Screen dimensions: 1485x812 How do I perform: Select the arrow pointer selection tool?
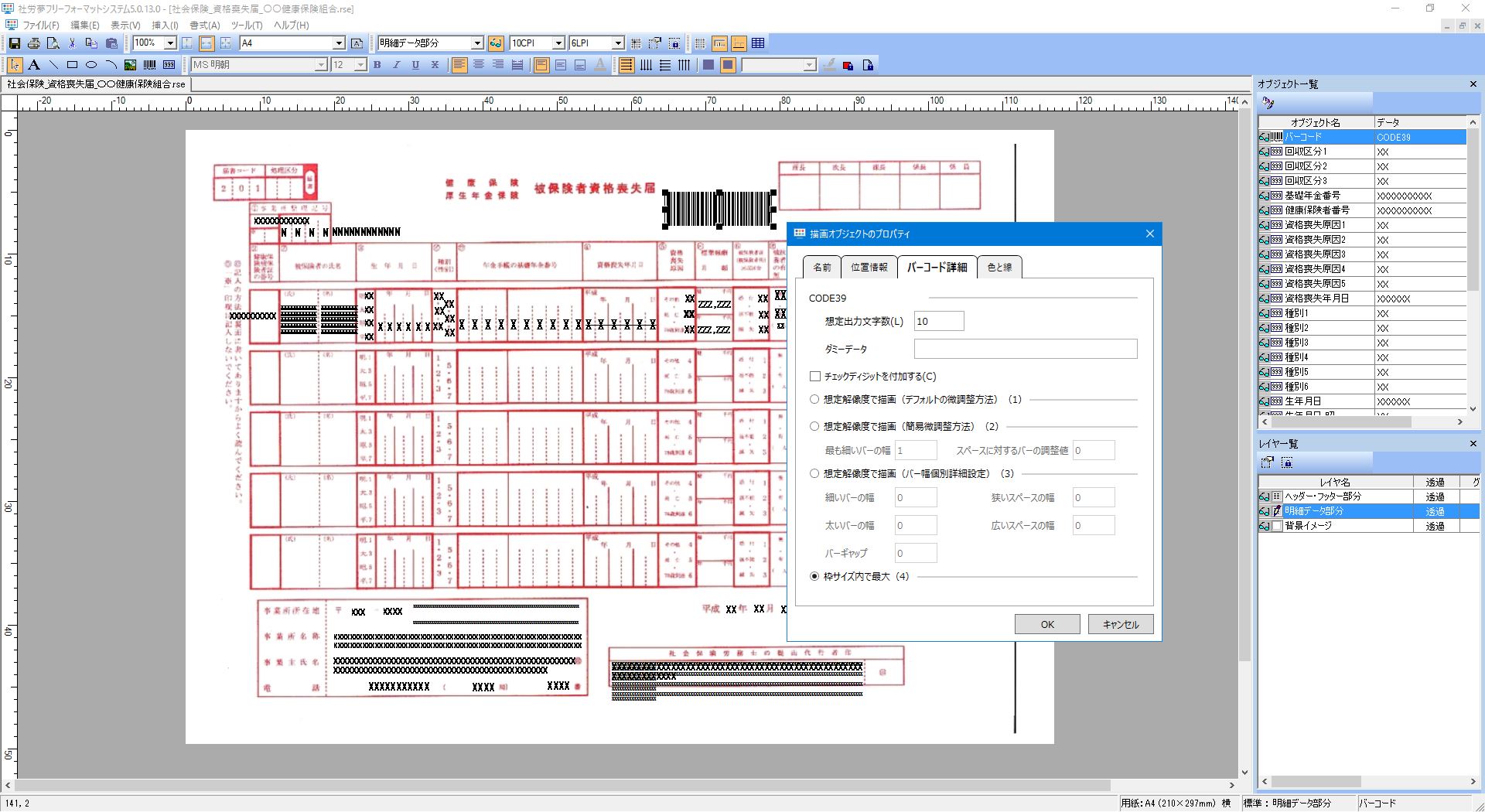click(15, 65)
